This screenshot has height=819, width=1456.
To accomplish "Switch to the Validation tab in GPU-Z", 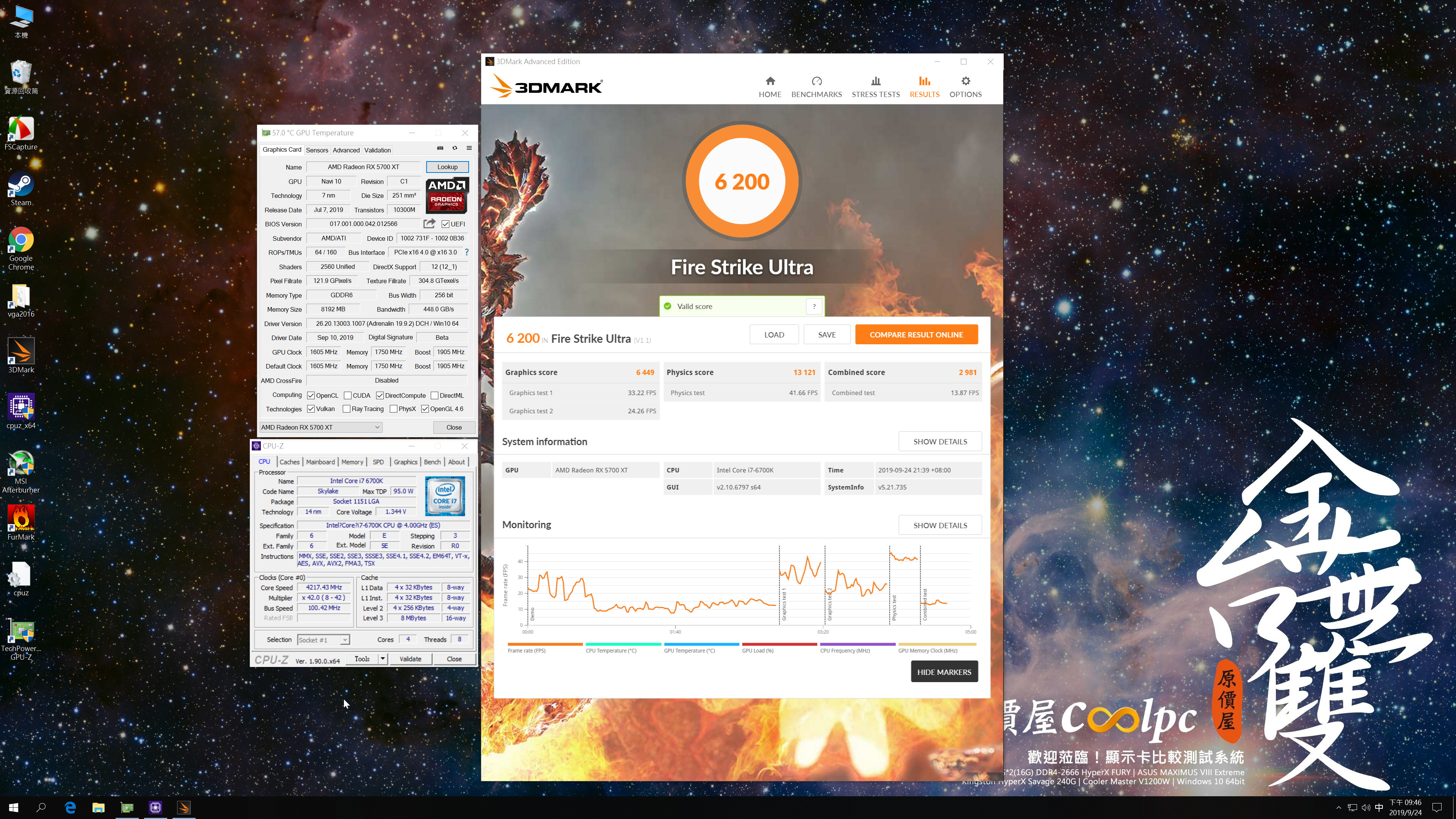I will point(377,150).
